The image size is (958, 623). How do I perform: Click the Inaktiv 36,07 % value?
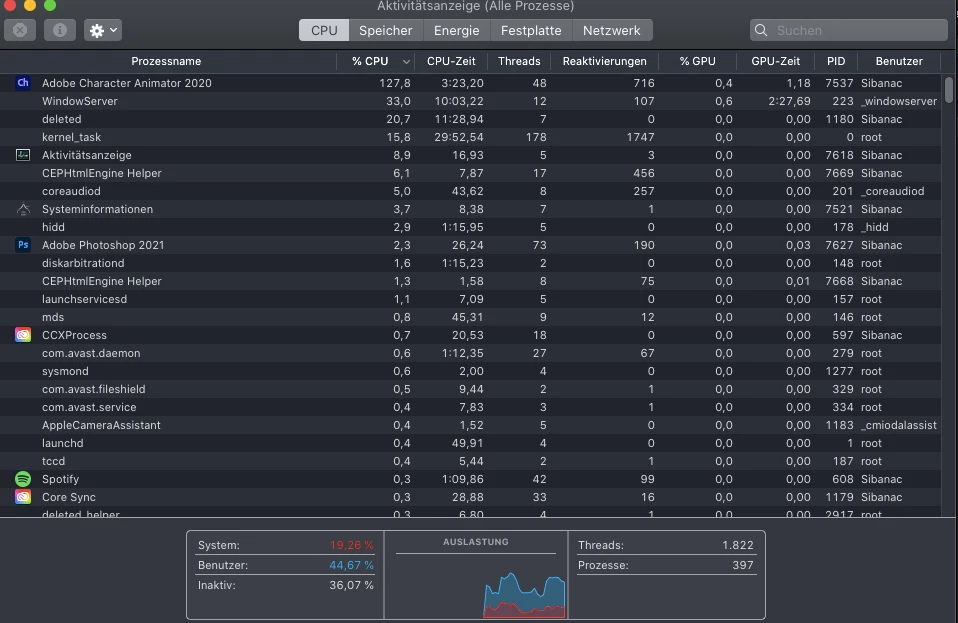(351, 585)
